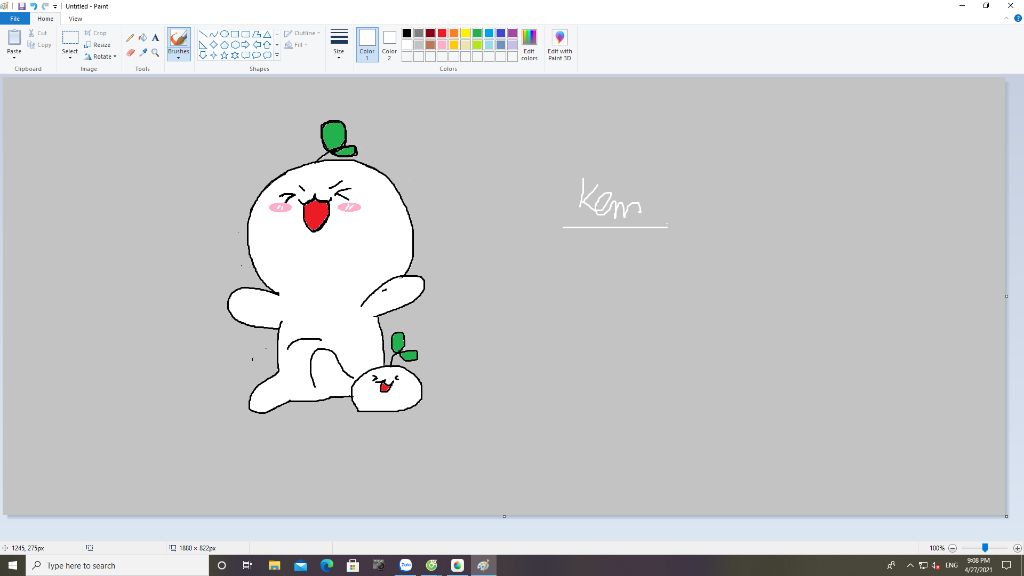Choose the Oval shape
Viewport: 1024px width, 576px height.
(x=224, y=34)
